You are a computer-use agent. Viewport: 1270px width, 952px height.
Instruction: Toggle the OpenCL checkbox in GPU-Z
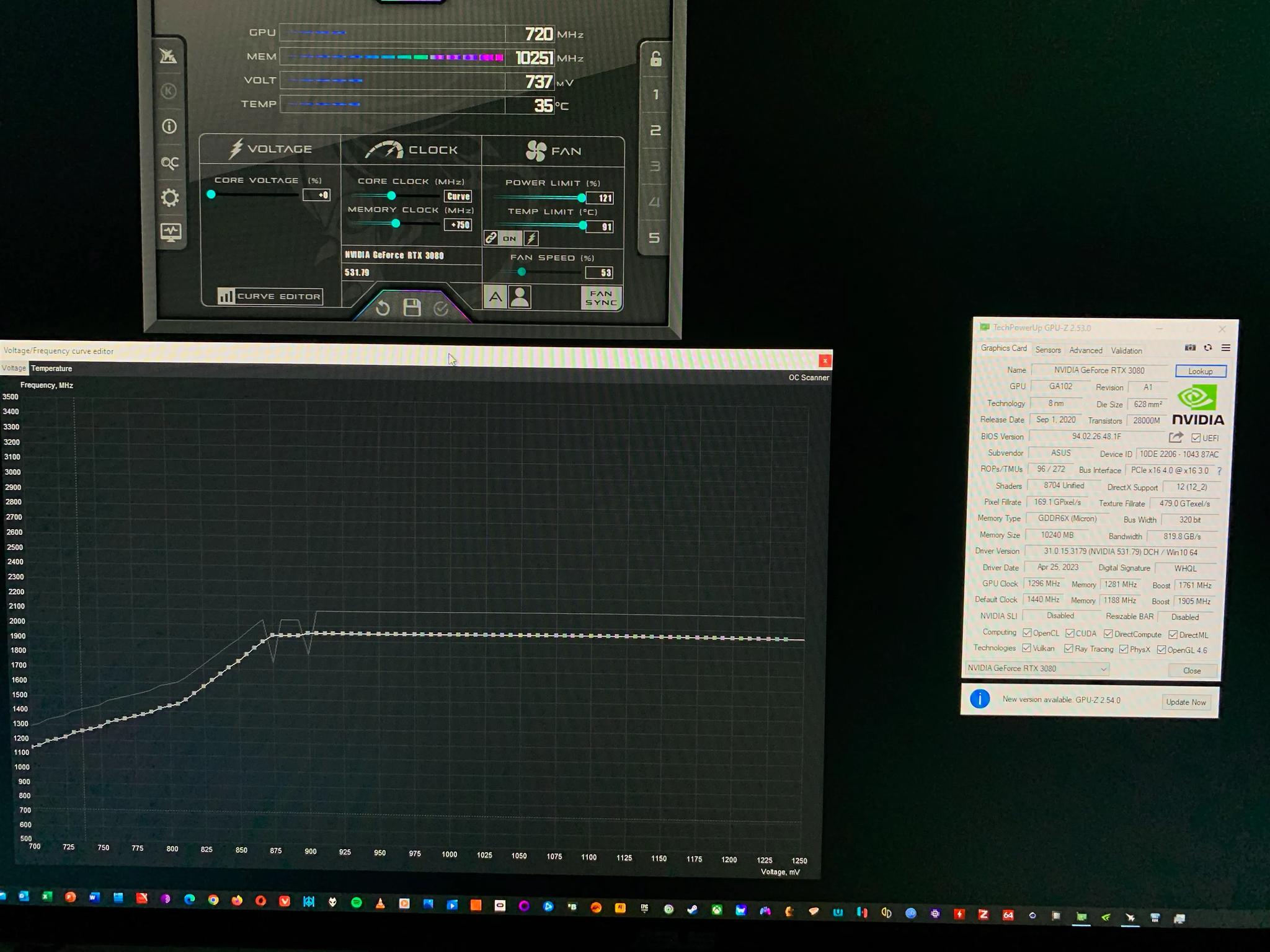[x=1027, y=633]
